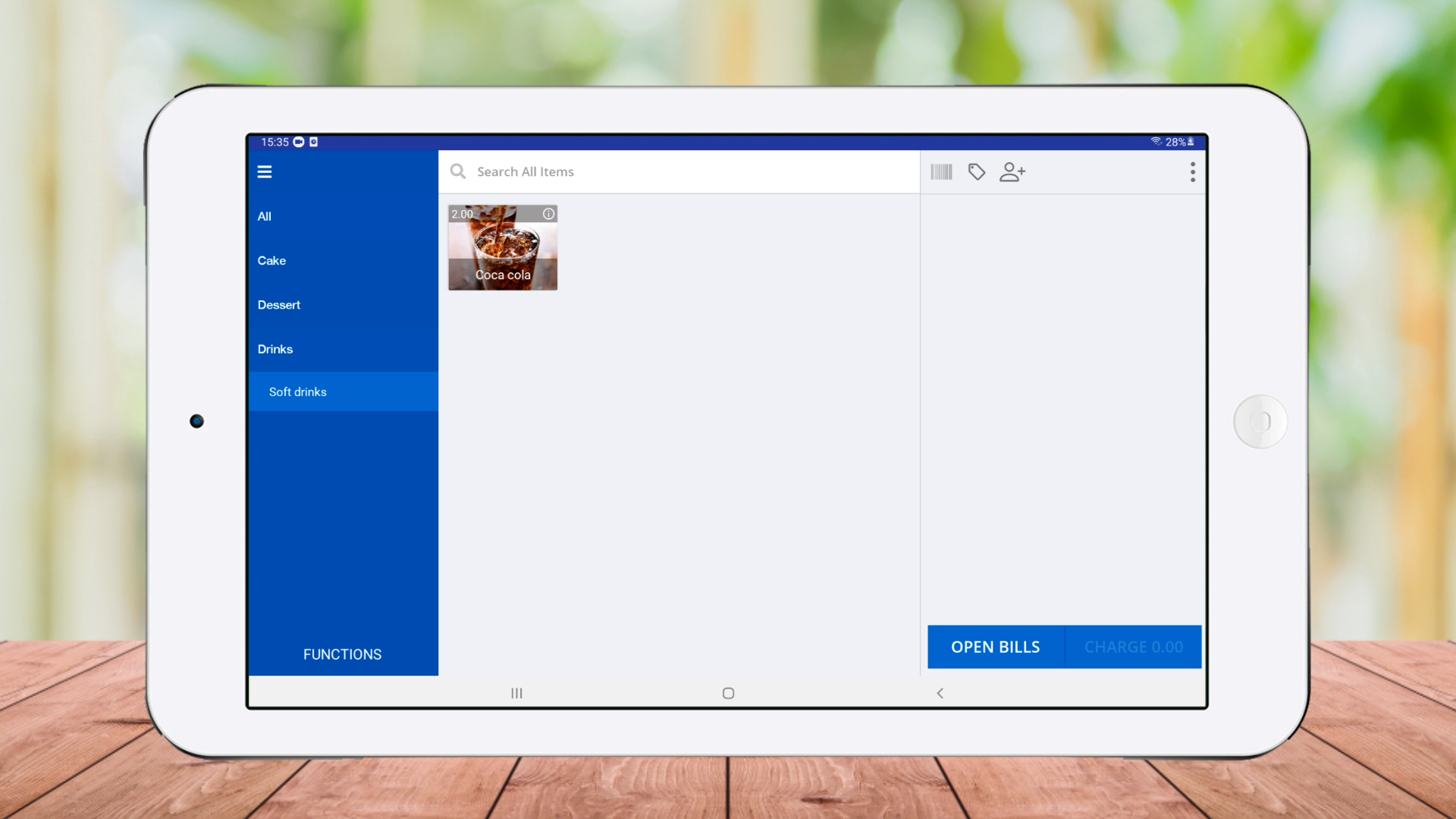Click the CHARGE 0.00 button
This screenshot has width=1456, height=819.
point(1133,647)
